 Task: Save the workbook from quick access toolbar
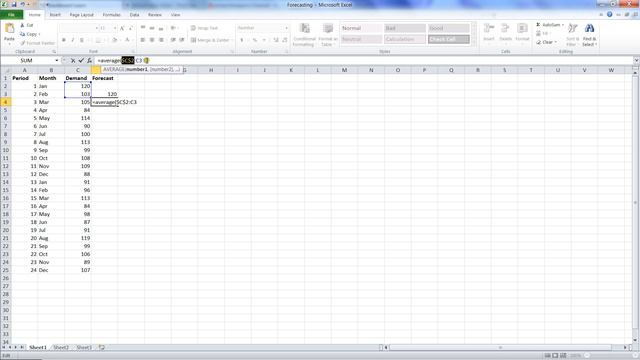(x=14, y=4)
